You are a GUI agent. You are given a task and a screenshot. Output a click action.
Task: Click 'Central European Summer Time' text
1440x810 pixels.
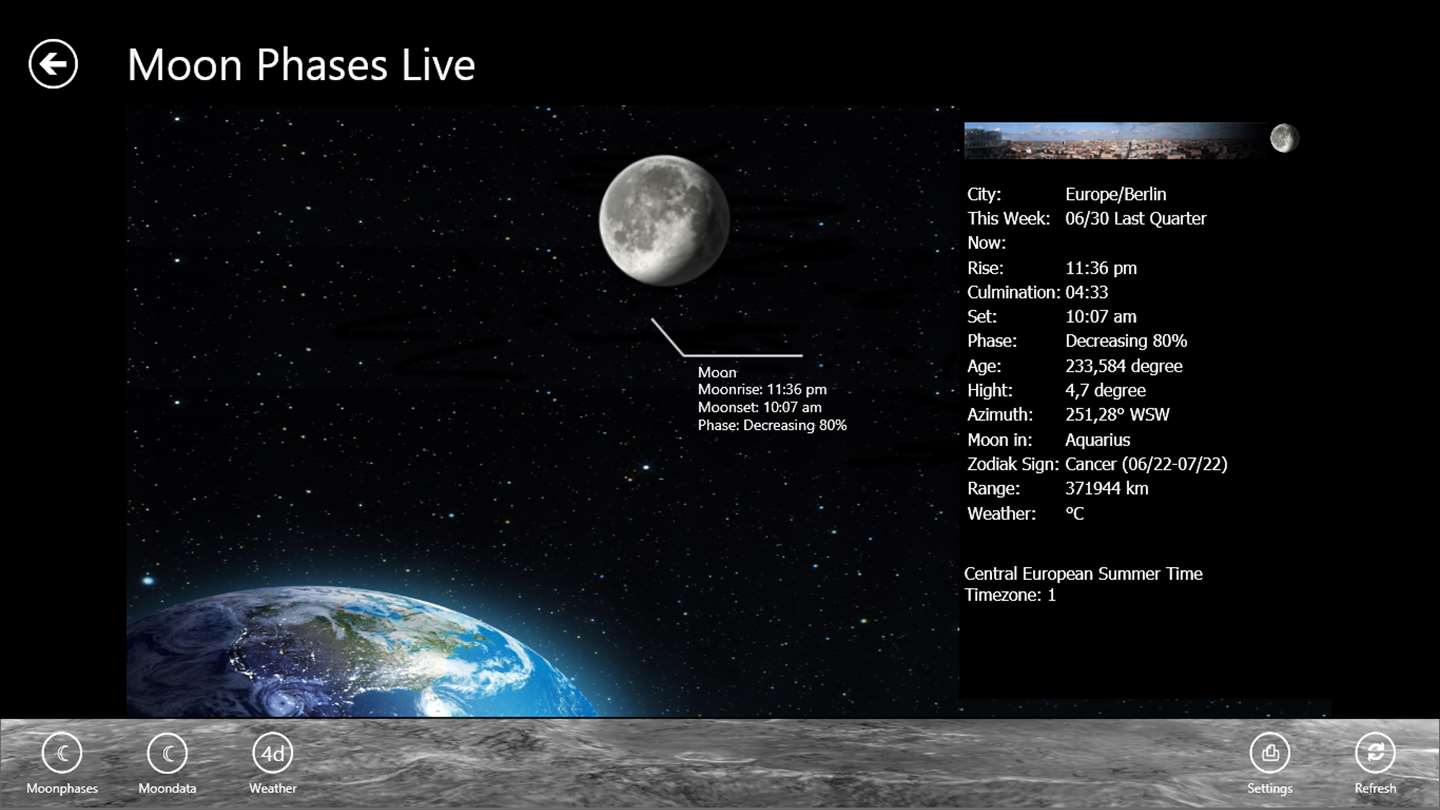(x=1083, y=574)
